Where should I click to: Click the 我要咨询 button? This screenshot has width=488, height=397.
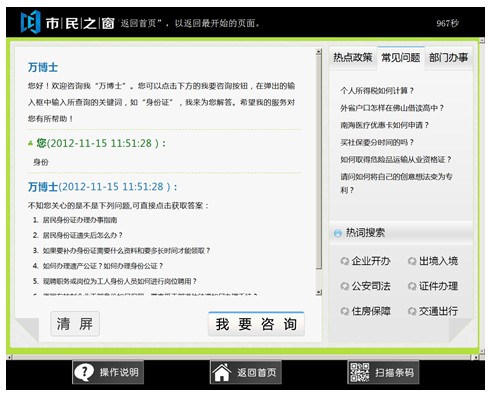tap(256, 324)
